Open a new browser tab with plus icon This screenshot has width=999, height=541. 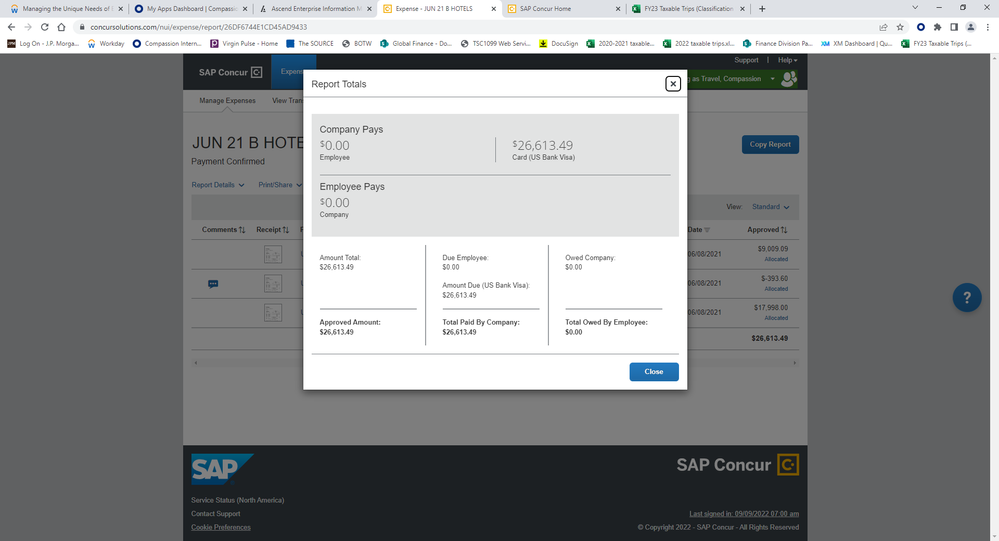pos(762,8)
